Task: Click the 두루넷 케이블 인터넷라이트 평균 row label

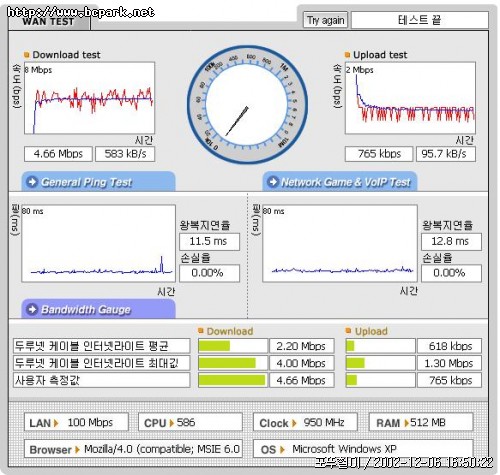Action: (102, 346)
